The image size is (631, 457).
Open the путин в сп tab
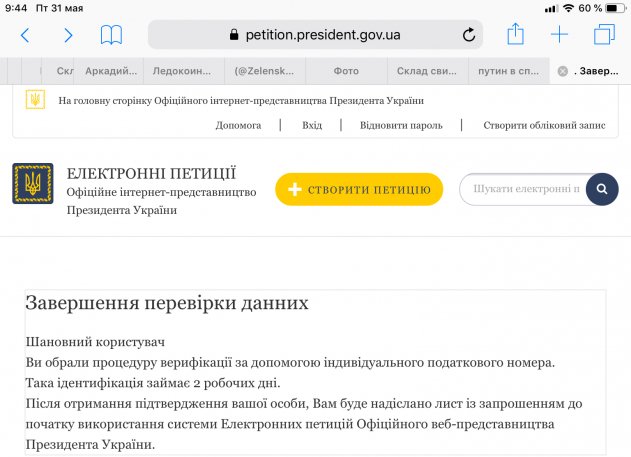tap(509, 71)
